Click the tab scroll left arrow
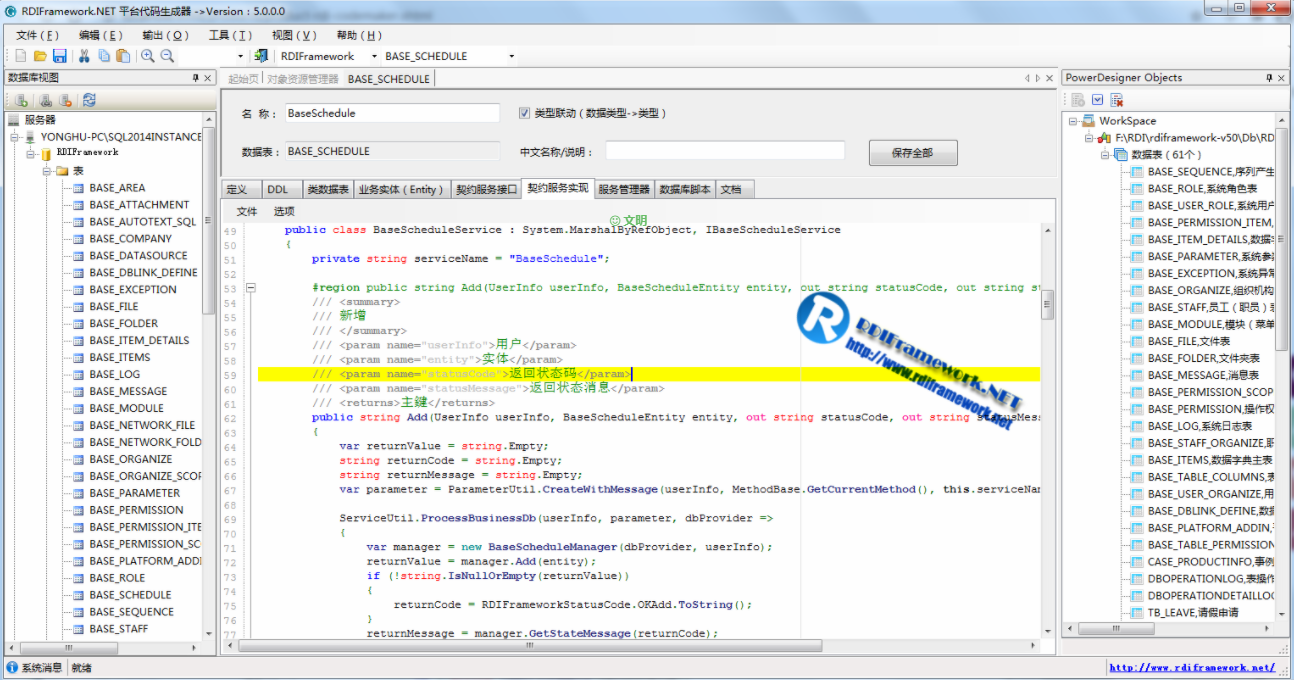Viewport: 1294px width, 680px height. coord(1026,78)
